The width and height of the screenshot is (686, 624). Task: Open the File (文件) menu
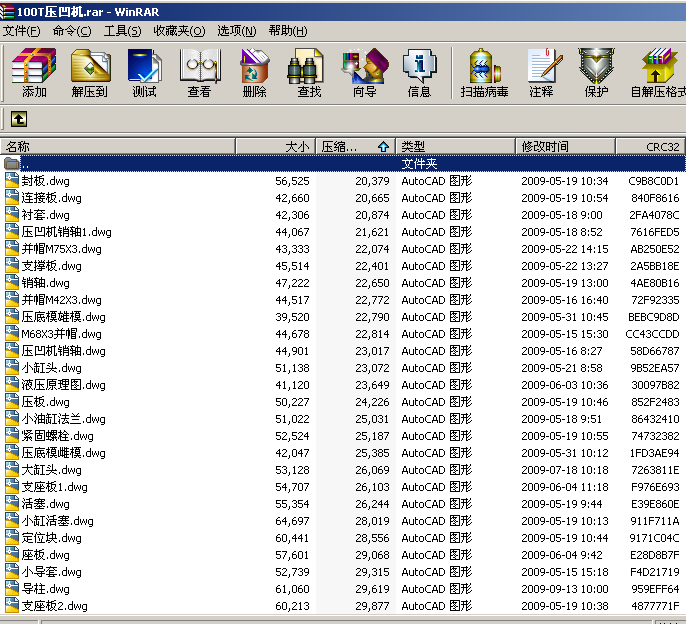pos(21,31)
